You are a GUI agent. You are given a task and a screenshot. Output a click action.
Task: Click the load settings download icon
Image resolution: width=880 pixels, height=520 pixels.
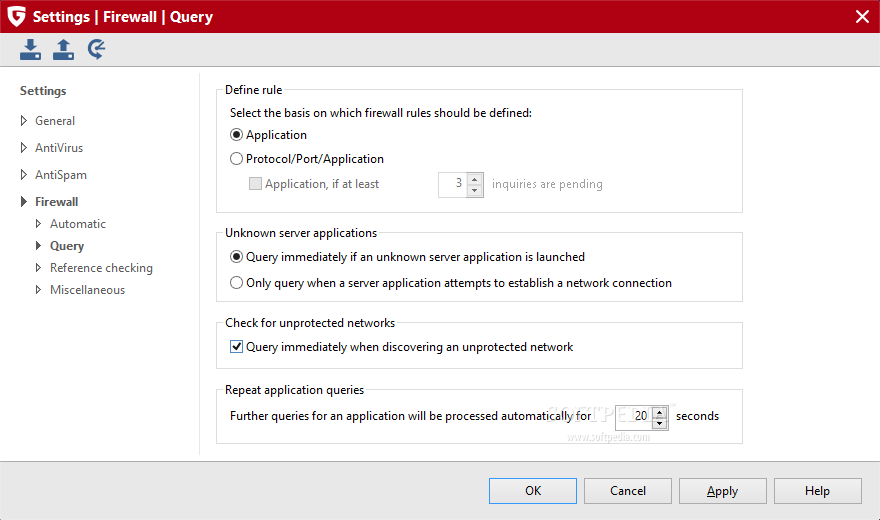coord(30,49)
